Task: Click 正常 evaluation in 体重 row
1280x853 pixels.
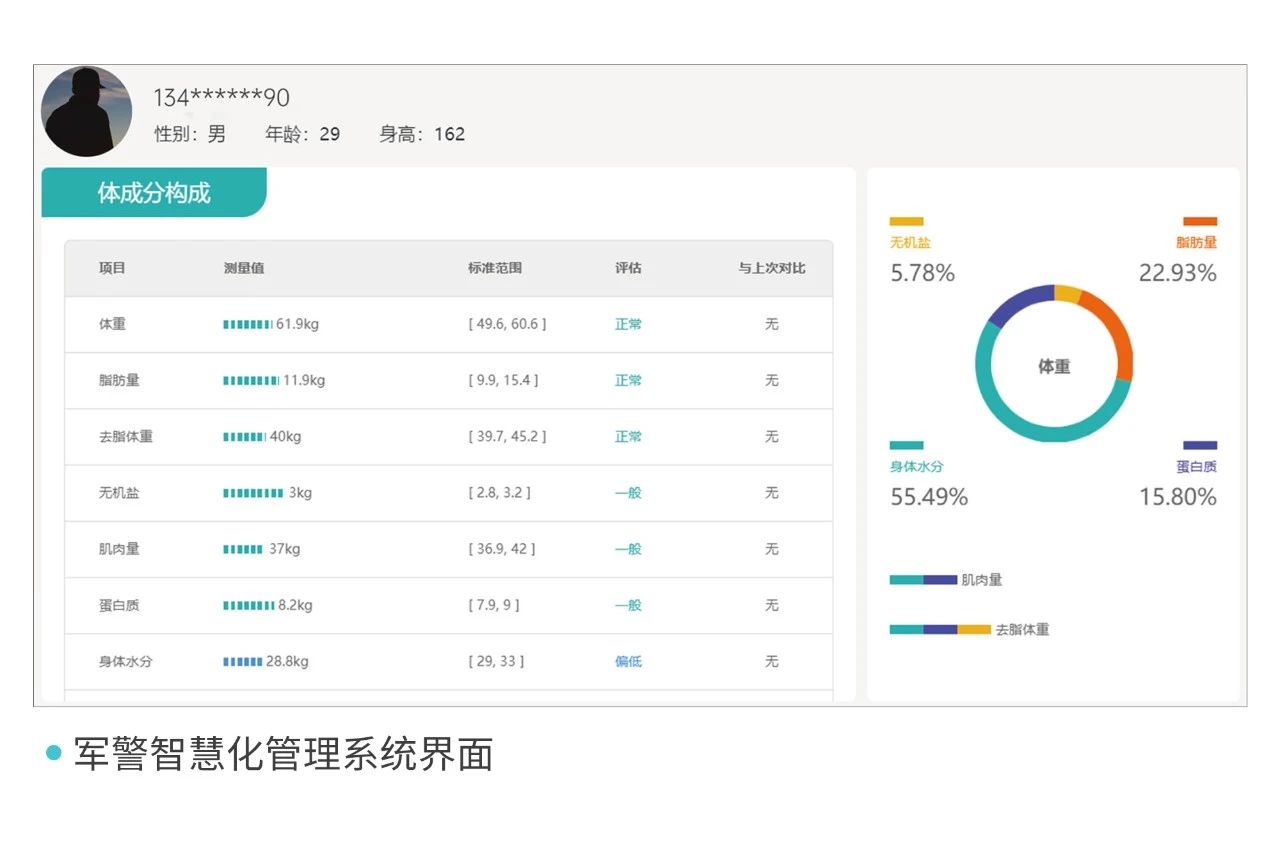Action: [628, 324]
